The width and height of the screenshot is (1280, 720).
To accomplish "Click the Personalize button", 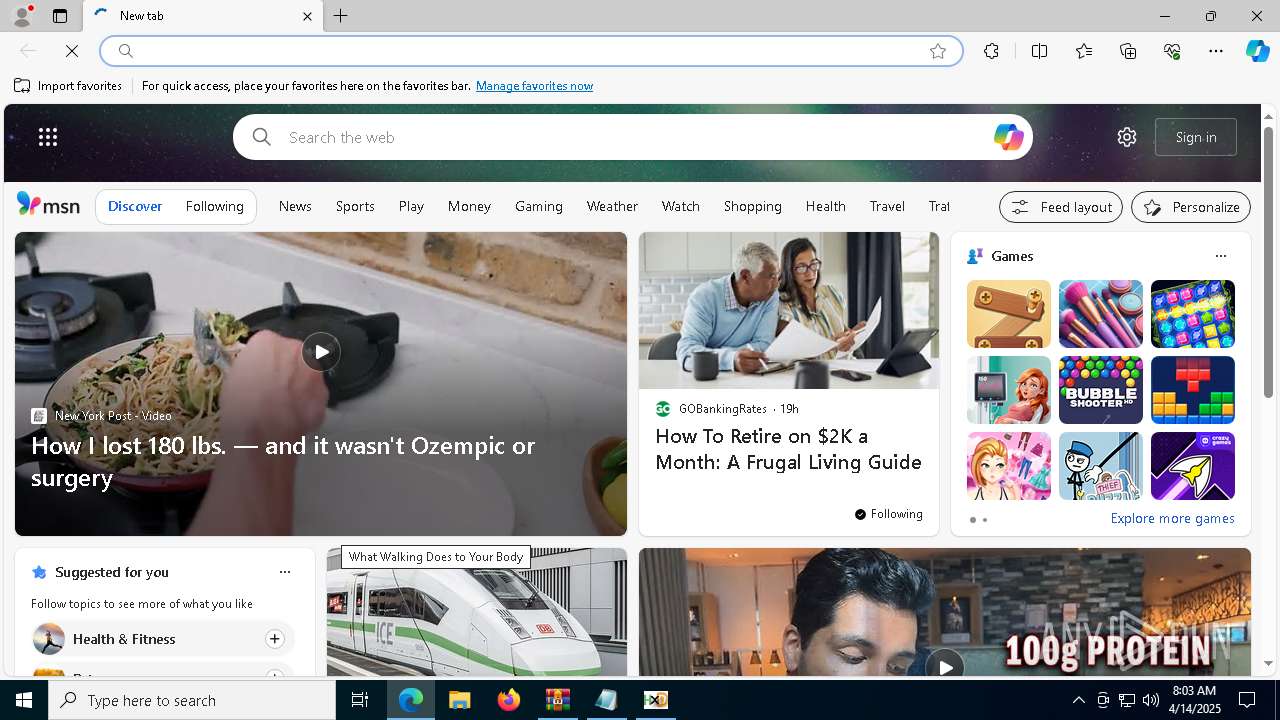I will click(1191, 207).
